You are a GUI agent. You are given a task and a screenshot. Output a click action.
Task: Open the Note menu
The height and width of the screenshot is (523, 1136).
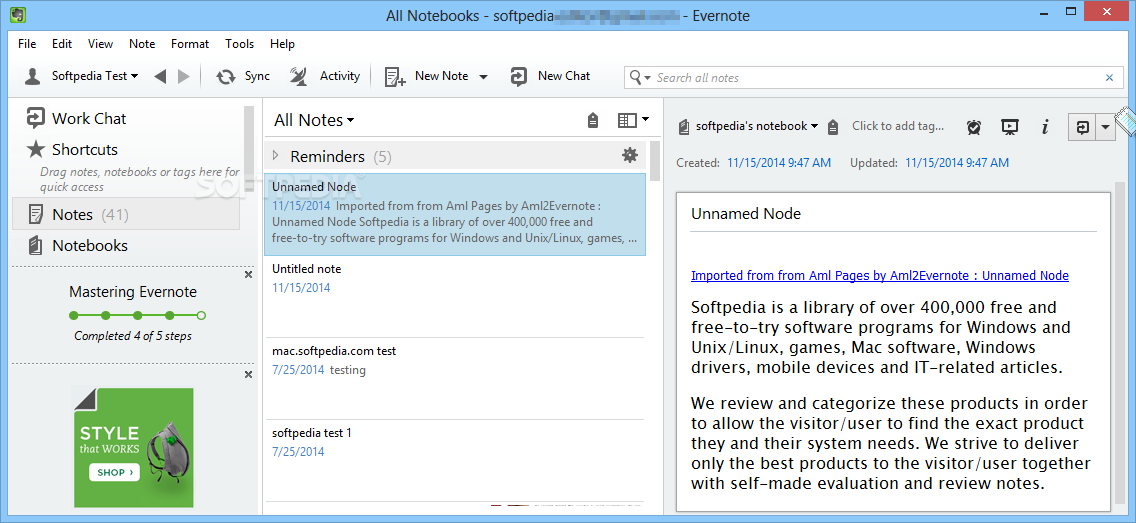pyautogui.click(x=142, y=43)
